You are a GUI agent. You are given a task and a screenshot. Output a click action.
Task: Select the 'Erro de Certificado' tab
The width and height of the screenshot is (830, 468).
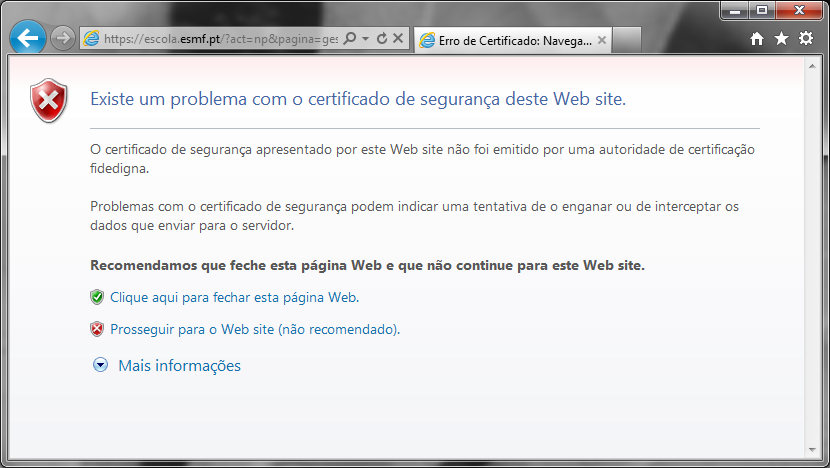pos(505,40)
